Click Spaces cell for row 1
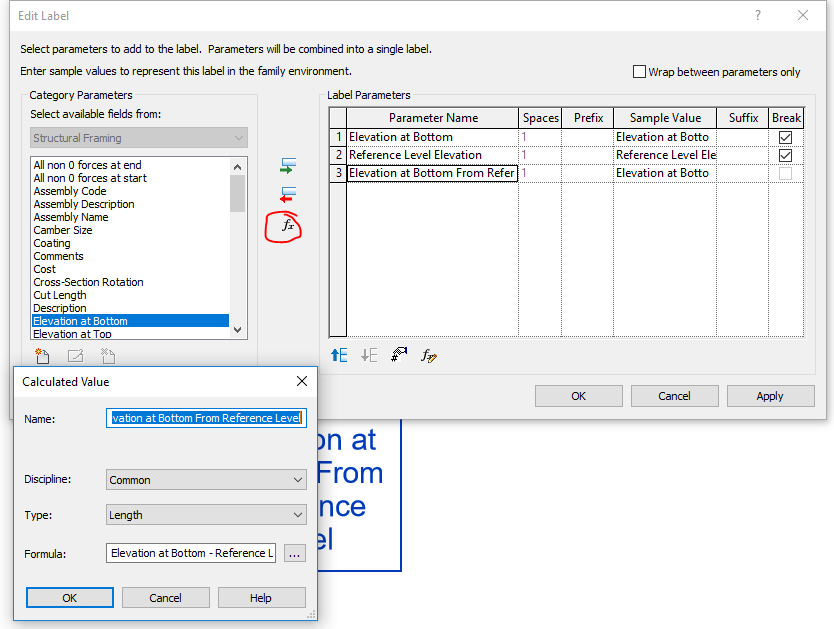The width and height of the screenshot is (834, 629). coord(540,137)
